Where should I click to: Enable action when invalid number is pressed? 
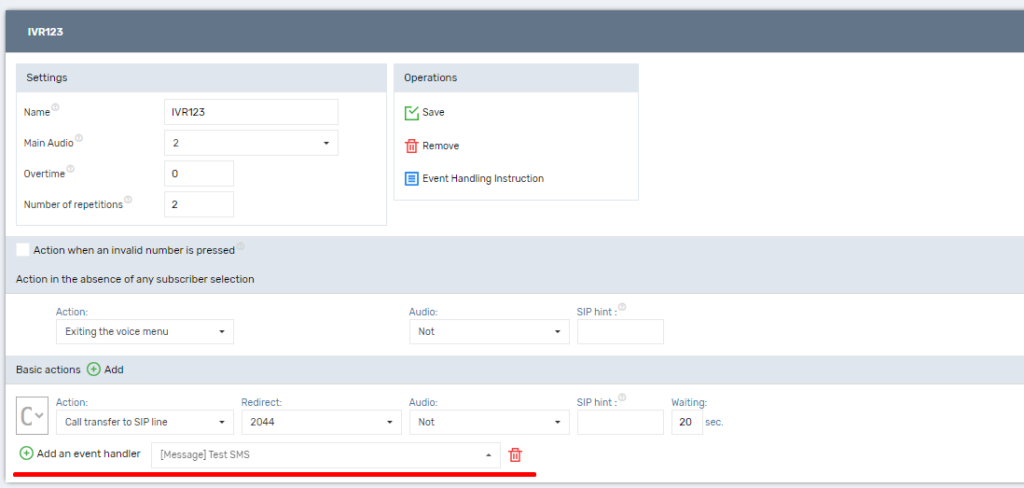click(23, 250)
